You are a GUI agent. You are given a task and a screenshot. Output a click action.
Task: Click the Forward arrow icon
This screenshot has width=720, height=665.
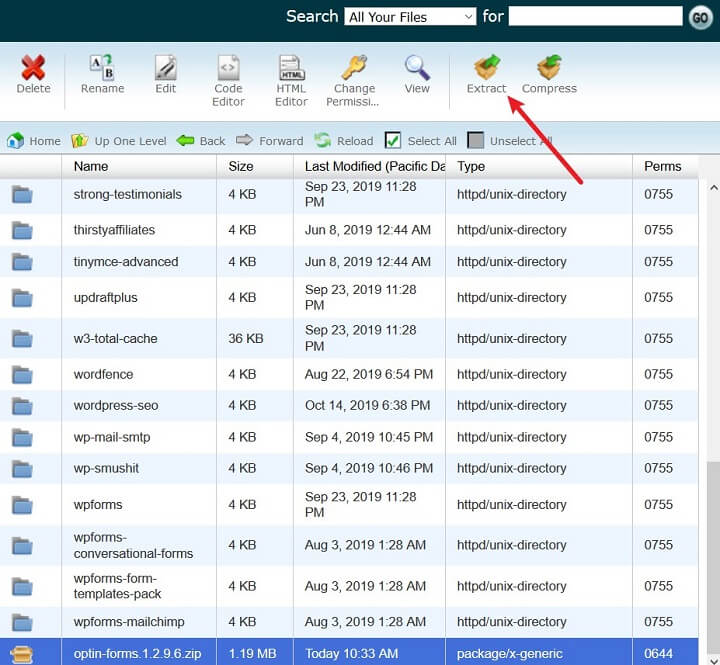[x=244, y=140]
